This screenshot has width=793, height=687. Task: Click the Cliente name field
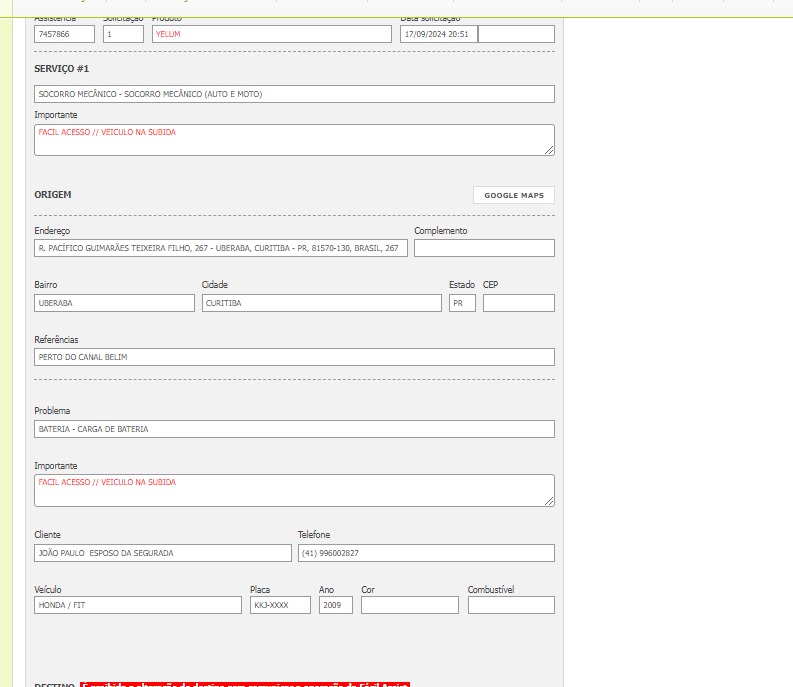click(163, 553)
